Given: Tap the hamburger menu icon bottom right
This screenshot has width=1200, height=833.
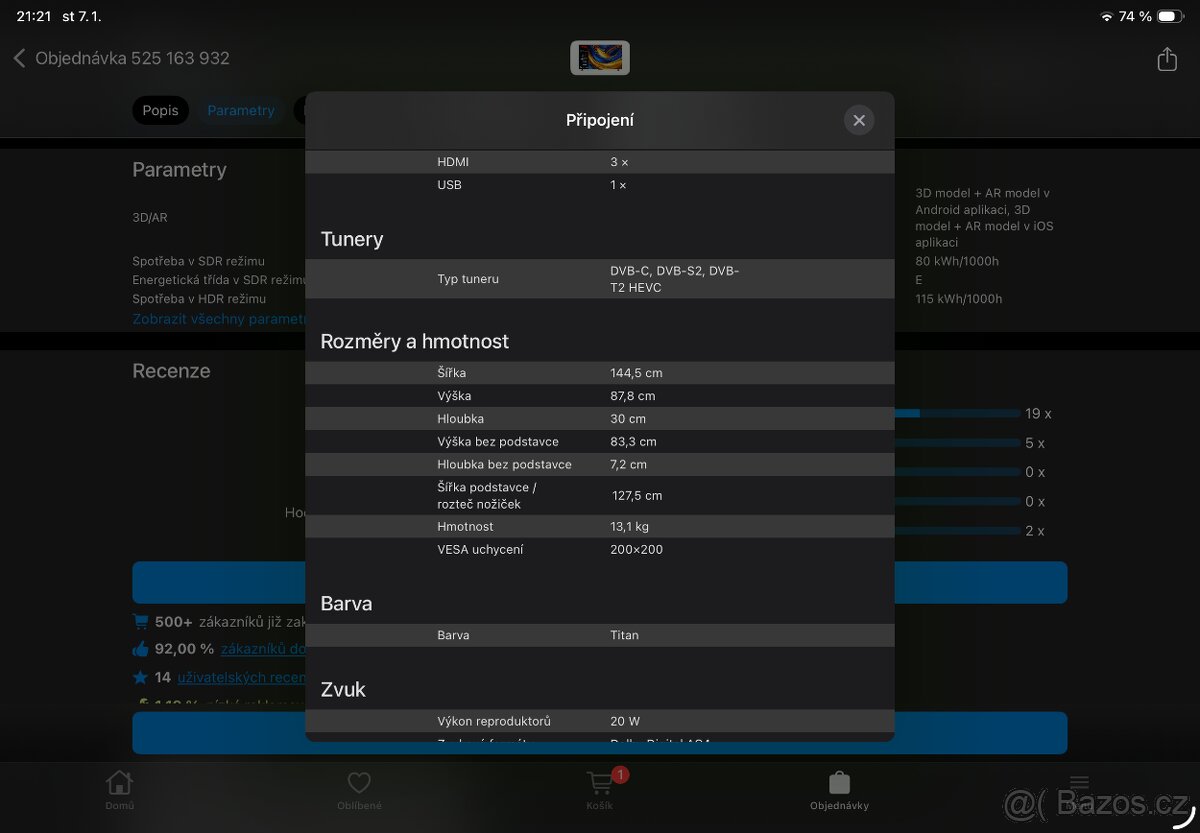Looking at the screenshot, I should point(1079,783).
